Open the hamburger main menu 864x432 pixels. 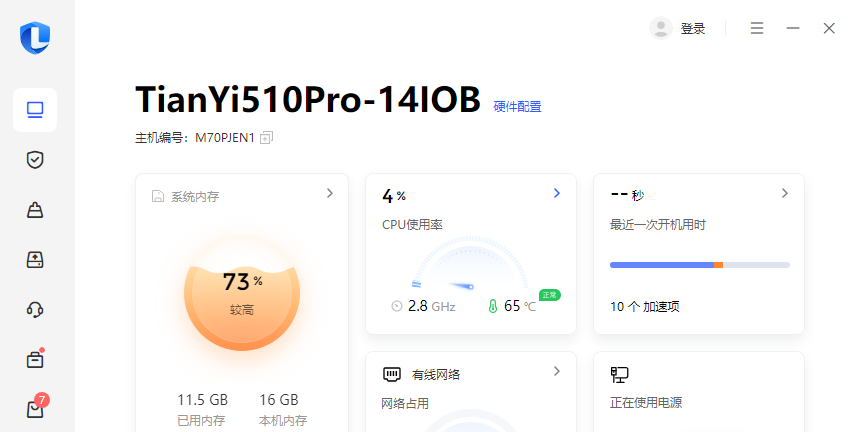click(757, 28)
